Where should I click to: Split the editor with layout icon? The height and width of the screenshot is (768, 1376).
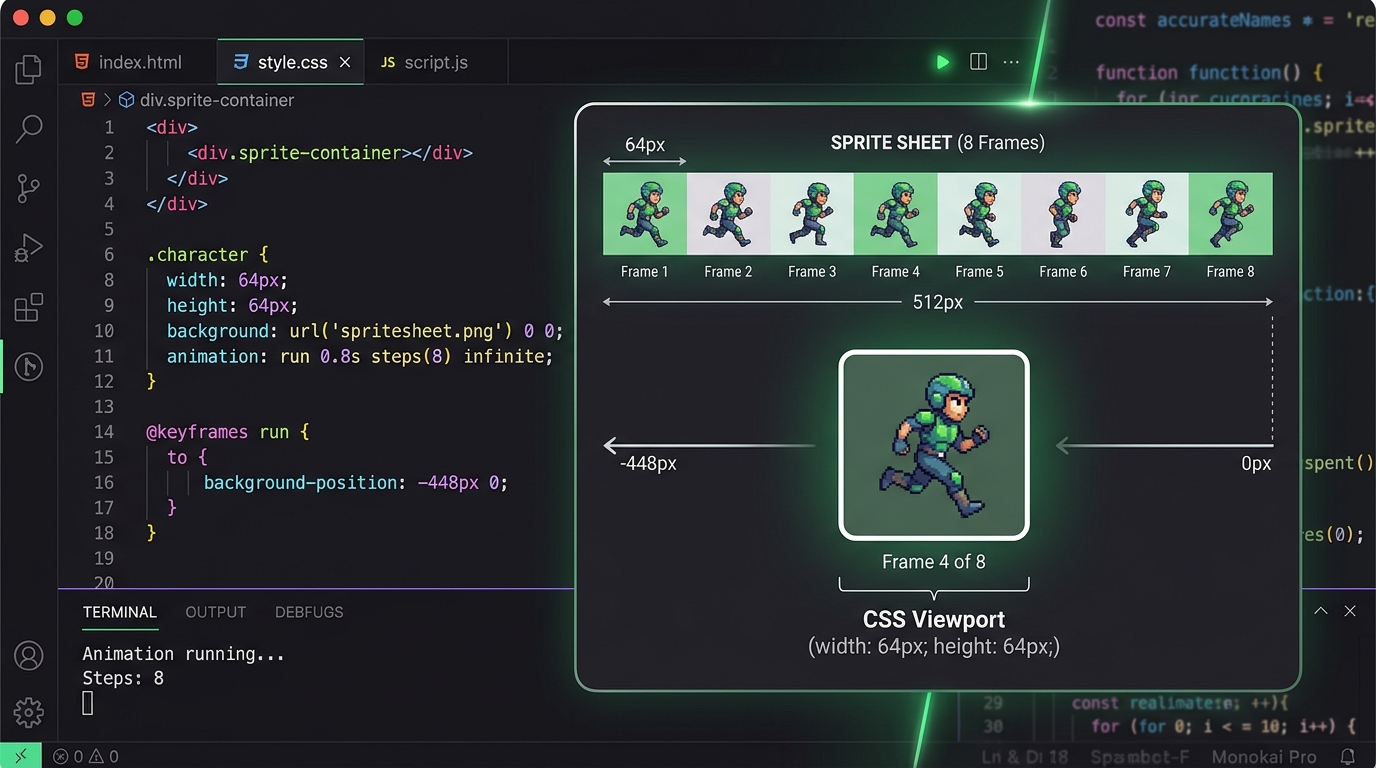pos(979,62)
